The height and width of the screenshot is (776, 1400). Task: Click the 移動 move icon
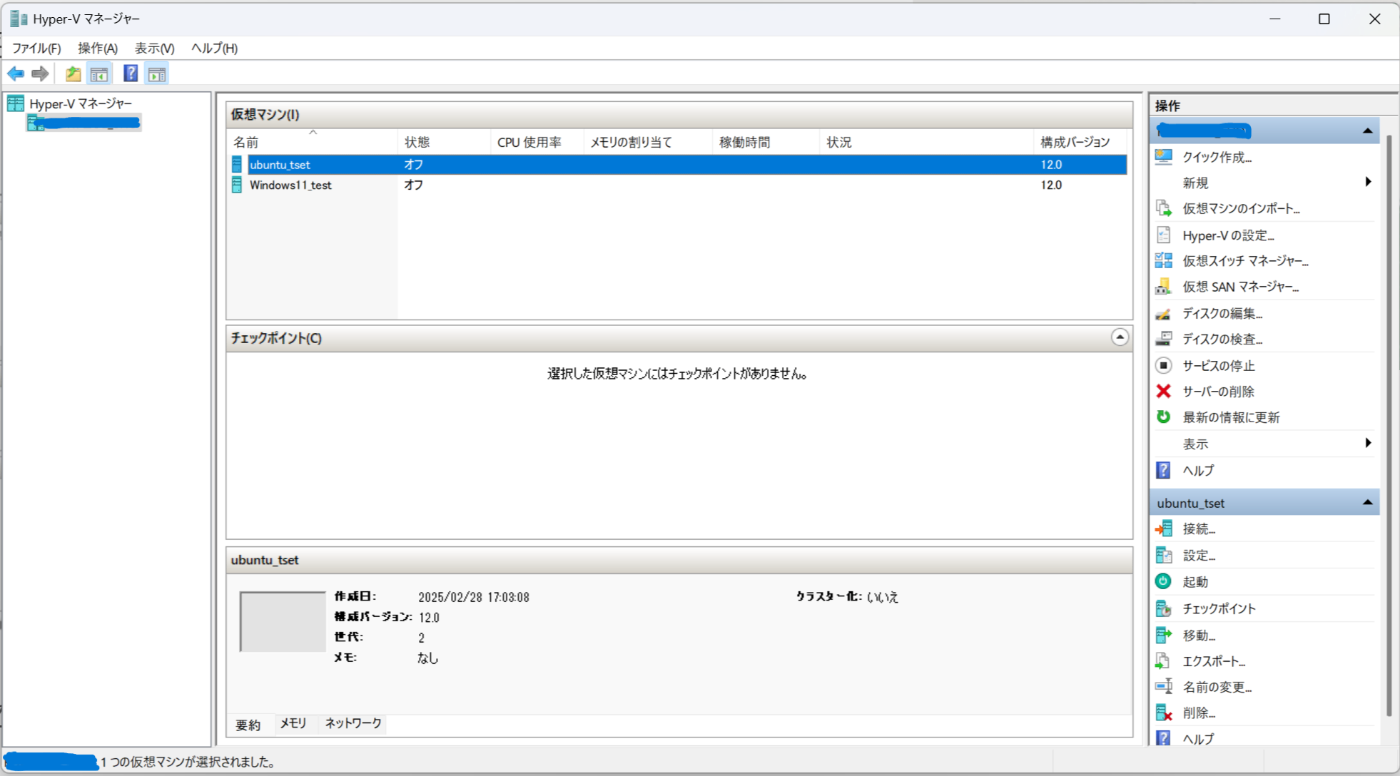click(1163, 635)
